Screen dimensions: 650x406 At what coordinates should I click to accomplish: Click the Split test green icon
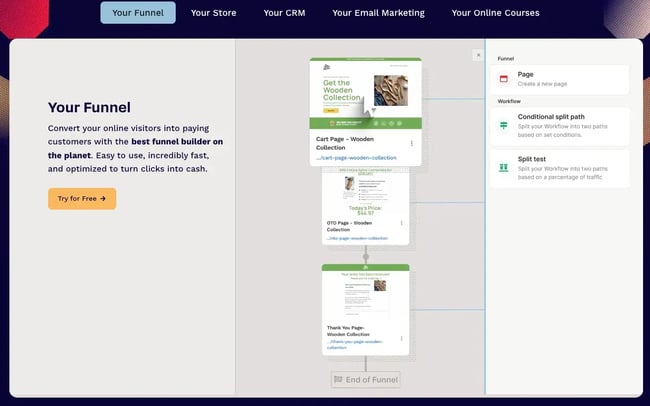504,168
